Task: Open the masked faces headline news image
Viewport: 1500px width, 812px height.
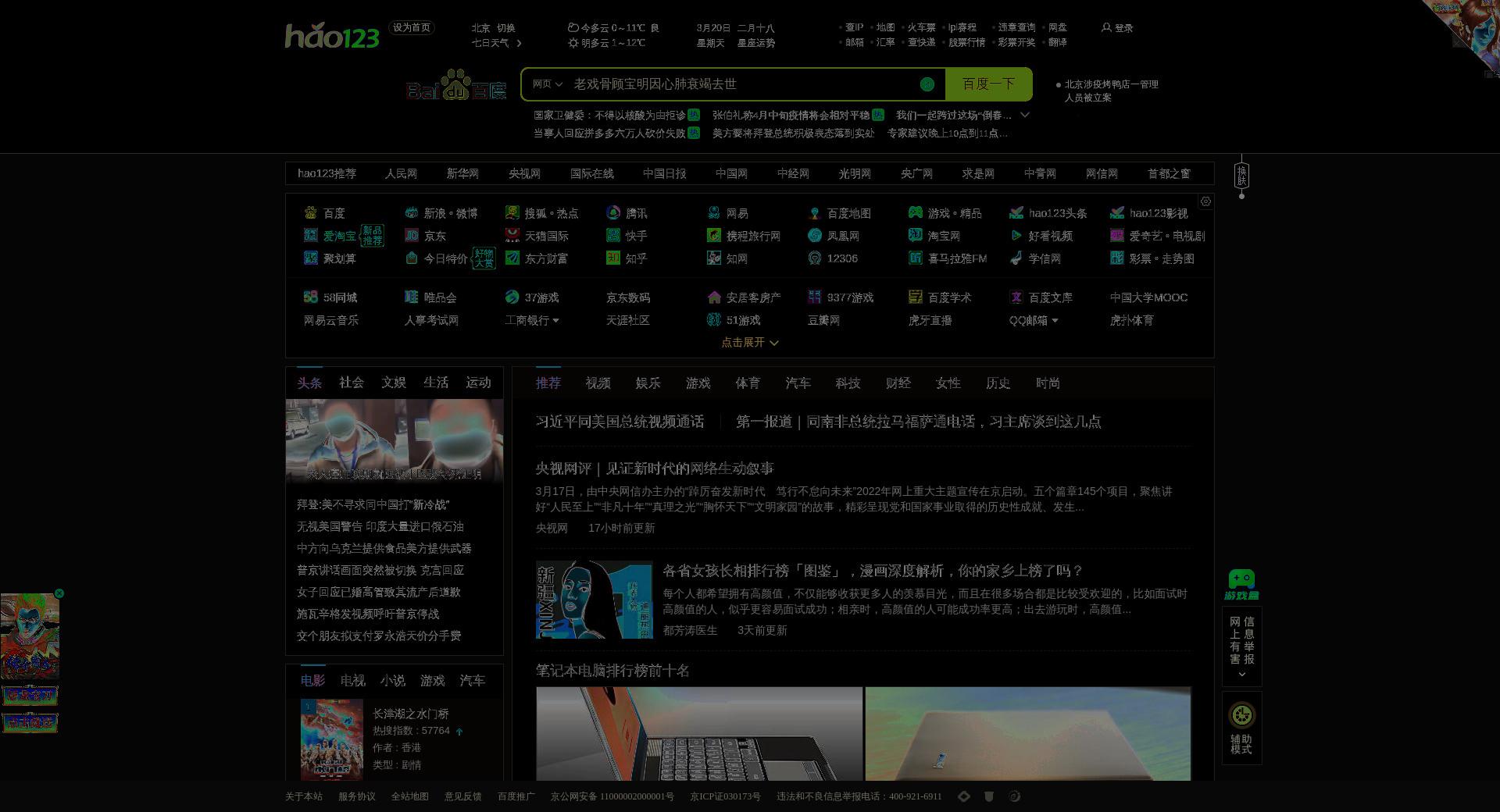Action: [395, 441]
